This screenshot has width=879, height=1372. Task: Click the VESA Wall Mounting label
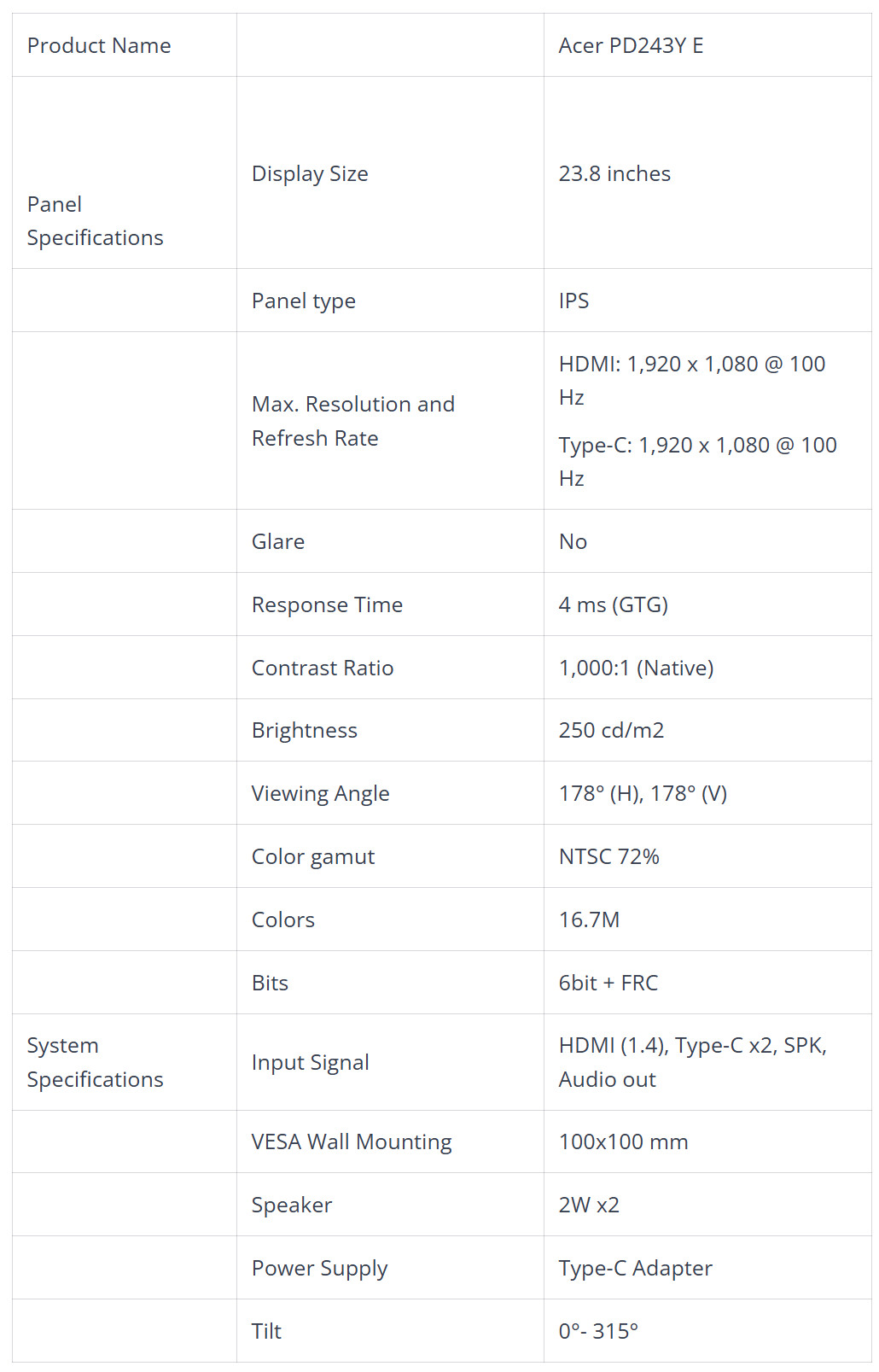(x=352, y=1142)
